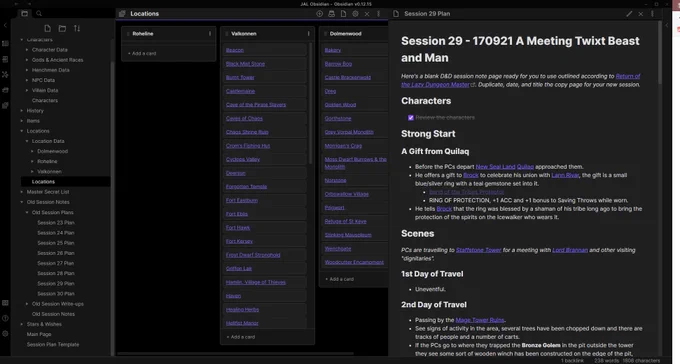Open Session 29 Plan in file tree

(x=56, y=284)
